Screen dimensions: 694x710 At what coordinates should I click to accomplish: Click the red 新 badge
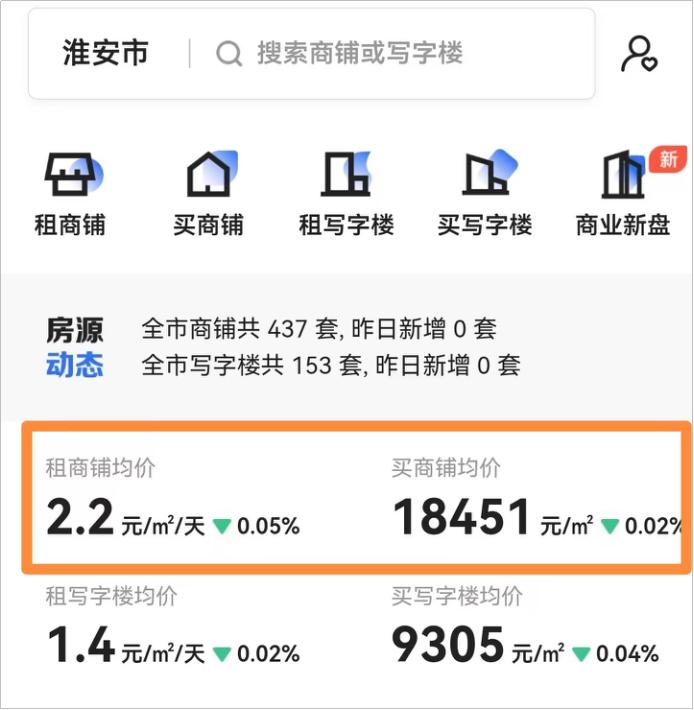668,159
